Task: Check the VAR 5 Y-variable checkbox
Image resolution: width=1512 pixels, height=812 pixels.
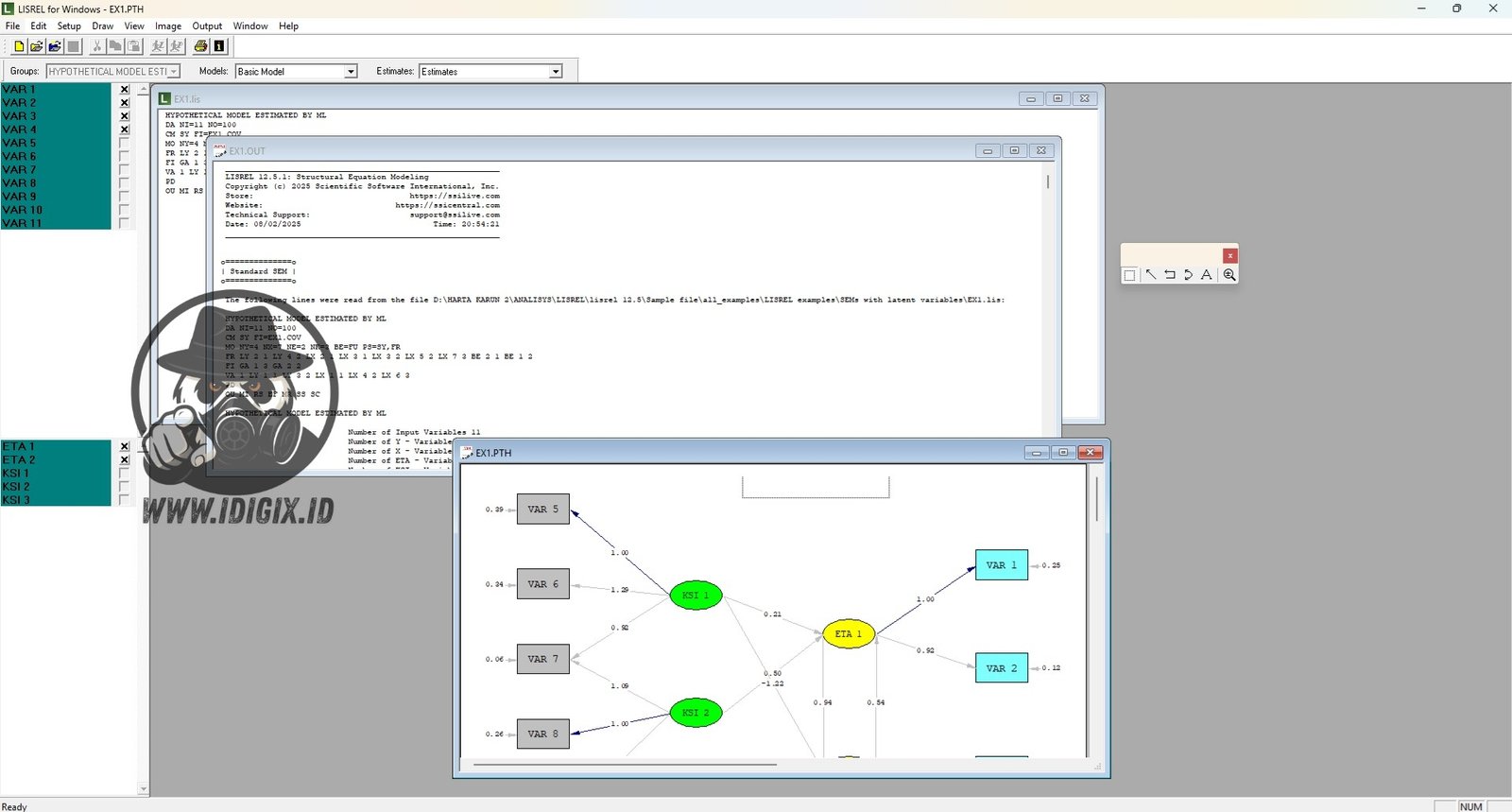Action: pos(124,144)
